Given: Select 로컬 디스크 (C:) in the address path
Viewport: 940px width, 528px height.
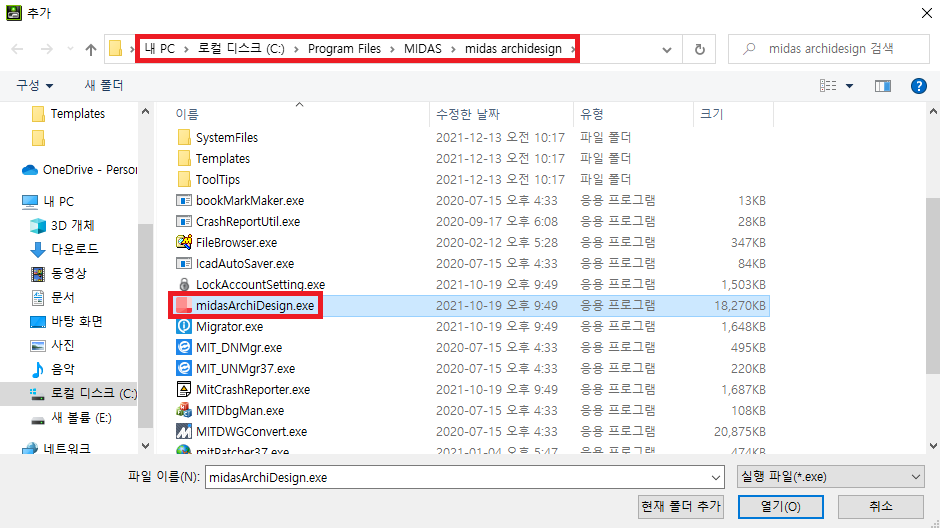Looking at the screenshot, I should click(241, 49).
